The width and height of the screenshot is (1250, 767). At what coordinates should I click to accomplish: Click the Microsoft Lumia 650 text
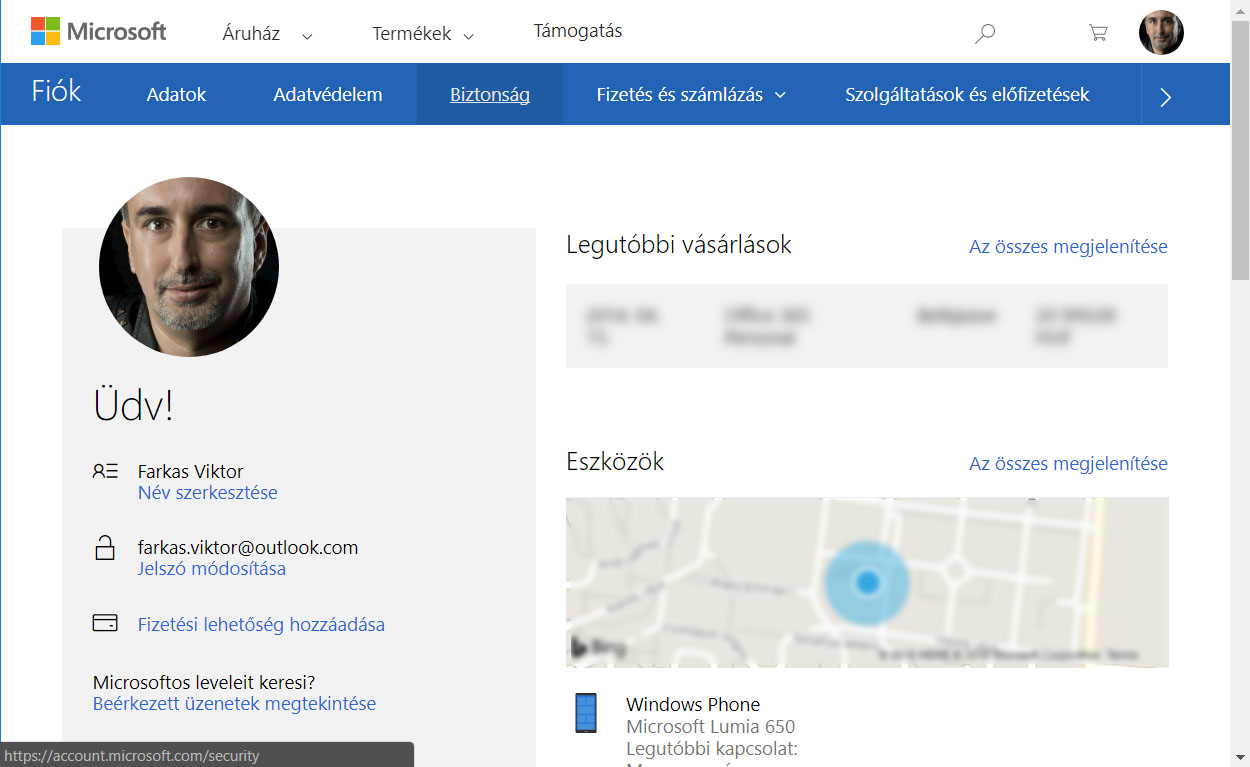tap(711, 727)
